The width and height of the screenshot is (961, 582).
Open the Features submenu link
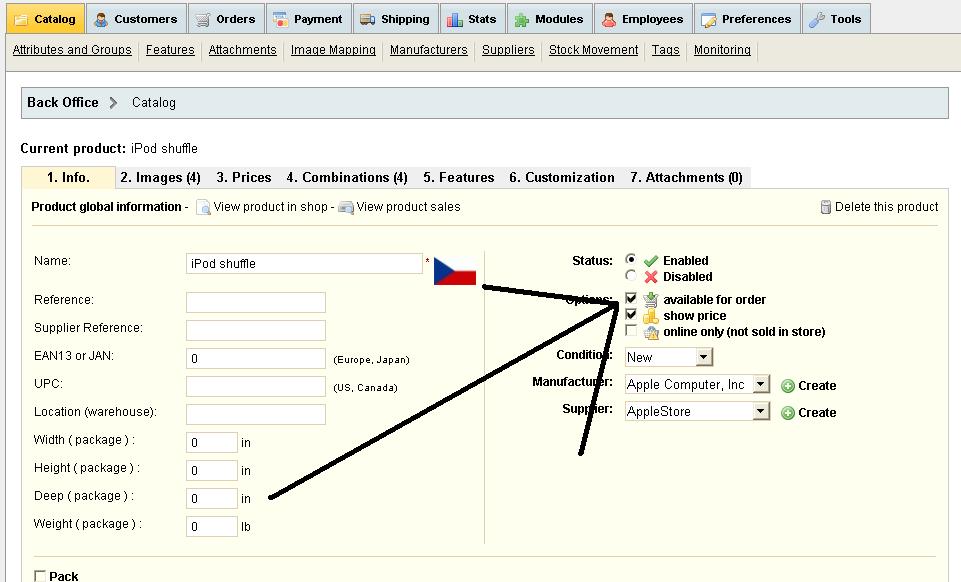(170, 50)
